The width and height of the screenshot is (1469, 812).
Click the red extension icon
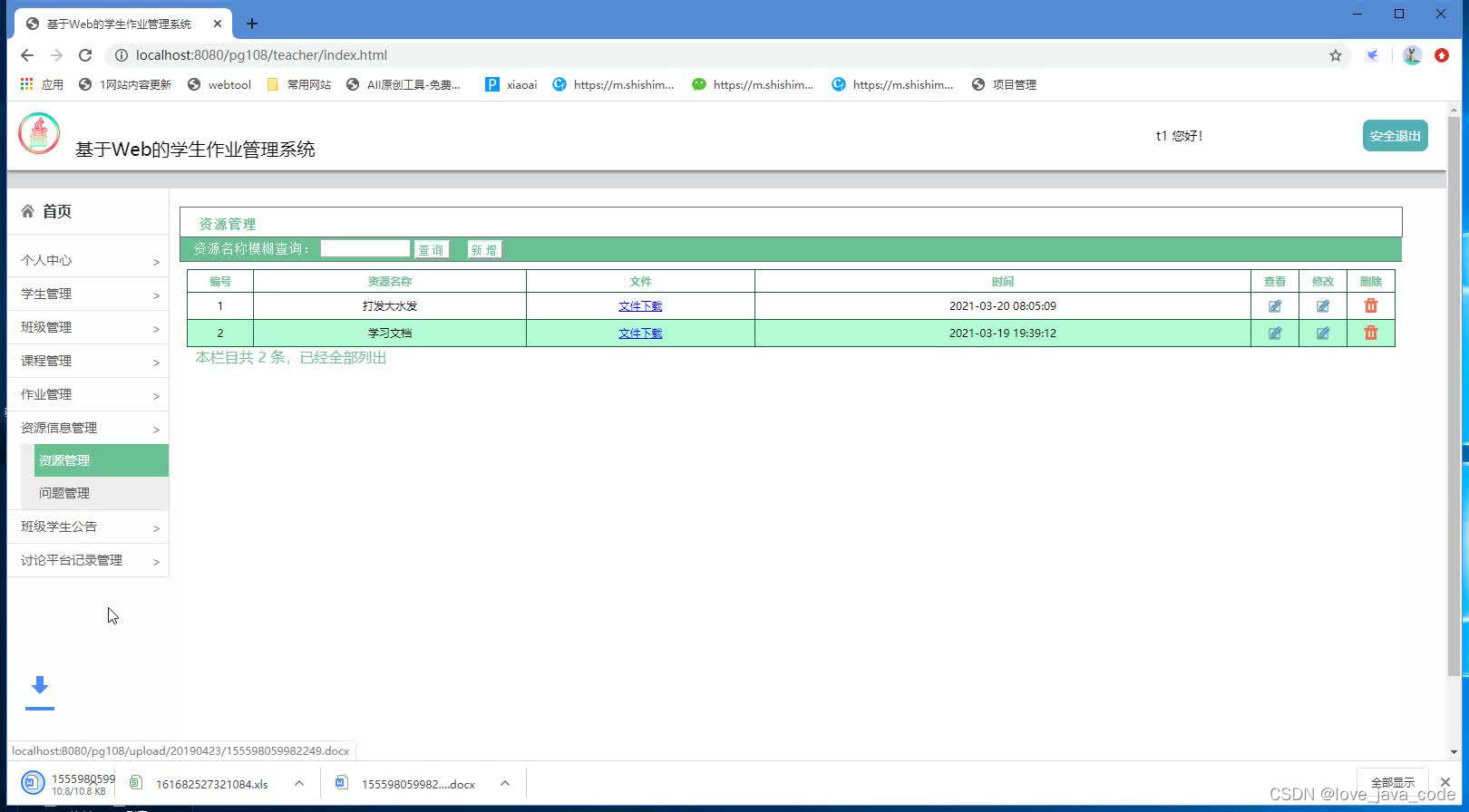1442,55
